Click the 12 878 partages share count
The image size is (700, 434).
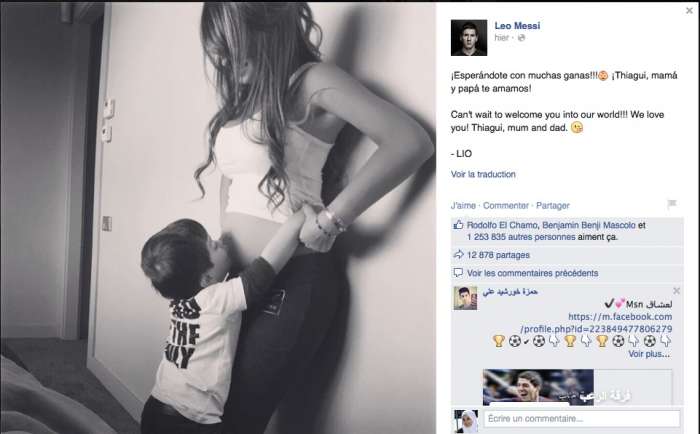pyautogui.click(x=498, y=255)
